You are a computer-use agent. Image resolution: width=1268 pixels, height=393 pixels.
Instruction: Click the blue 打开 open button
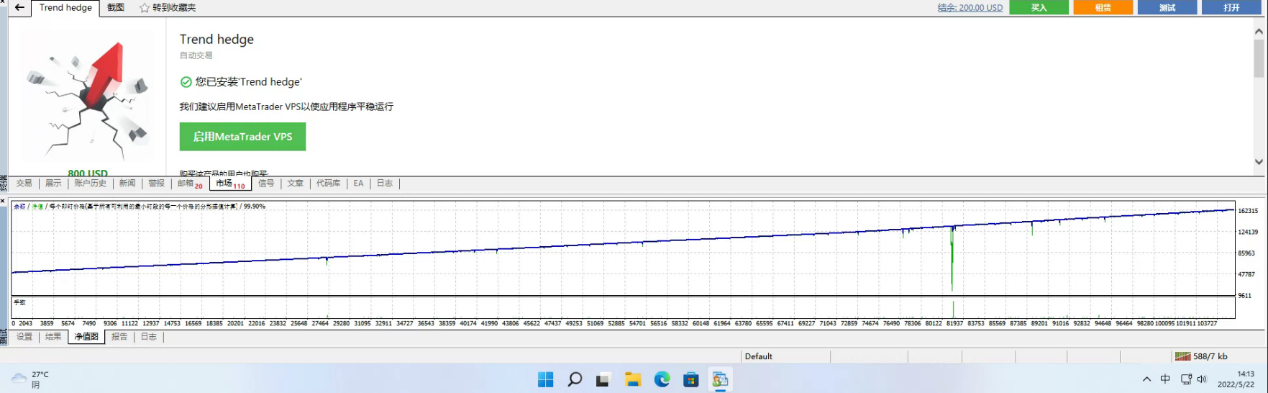point(1231,7)
